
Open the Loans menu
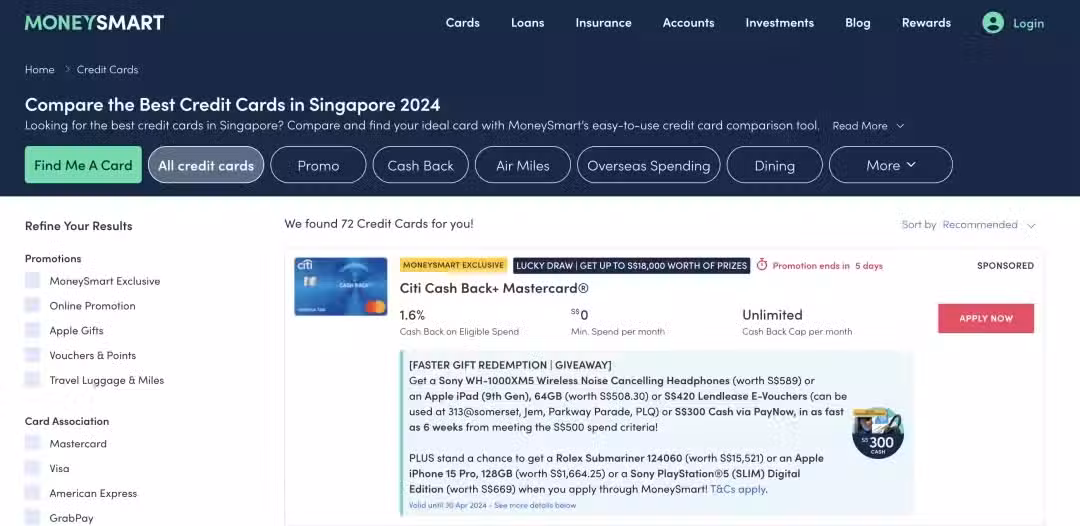tap(528, 23)
